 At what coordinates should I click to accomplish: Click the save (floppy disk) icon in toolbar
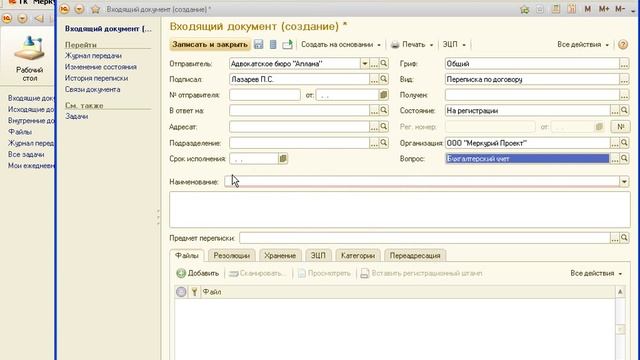[x=258, y=44]
